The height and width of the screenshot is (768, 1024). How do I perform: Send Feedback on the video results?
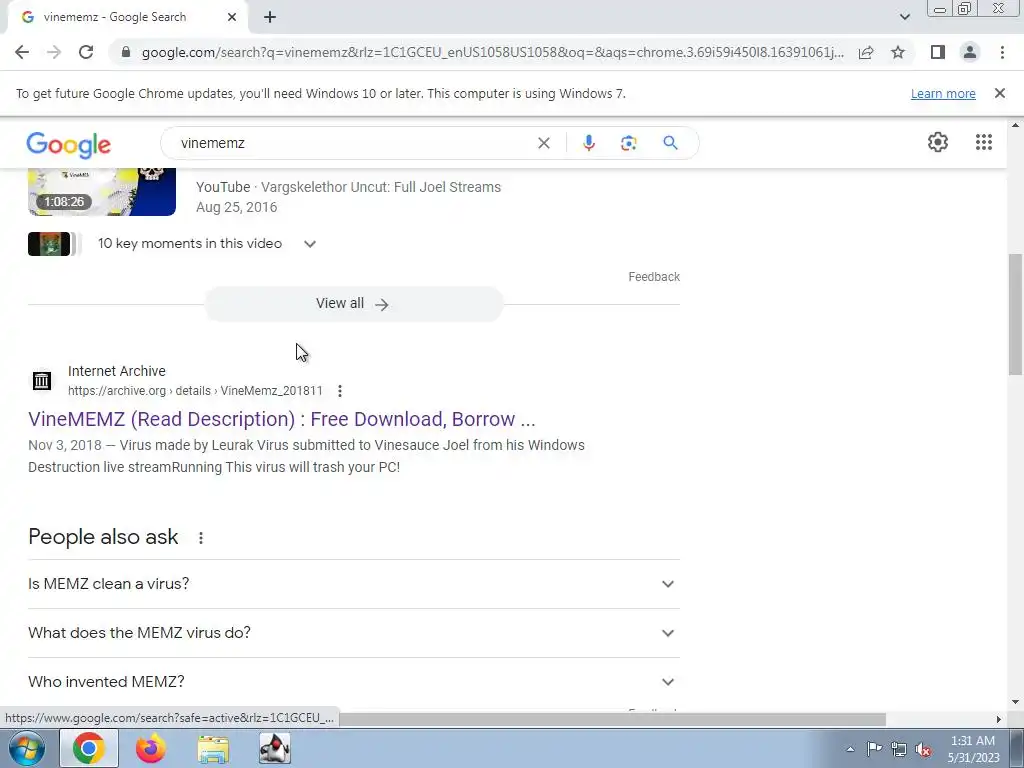[x=654, y=277]
